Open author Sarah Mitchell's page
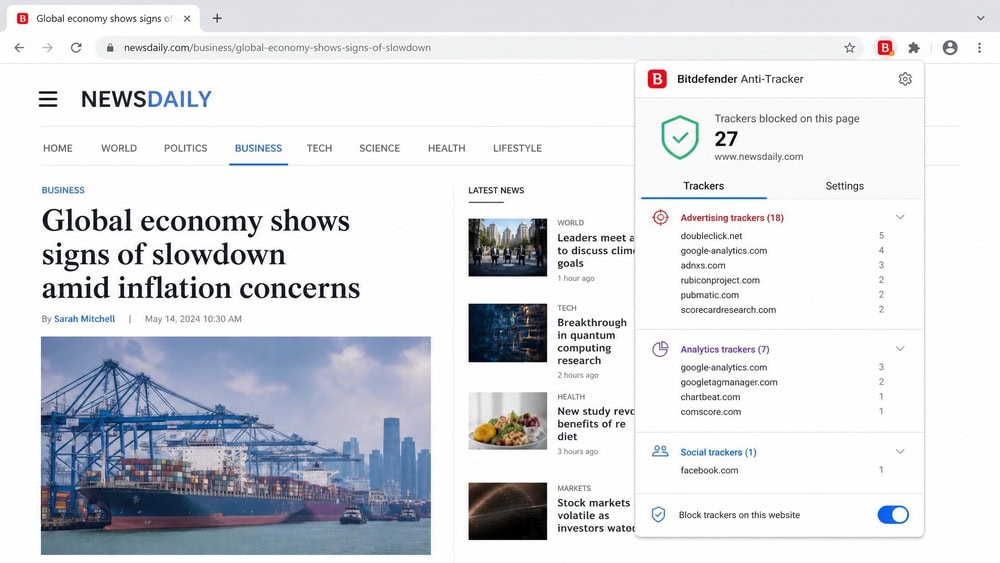The width and height of the screenshot is (1000, 563). 84,319
